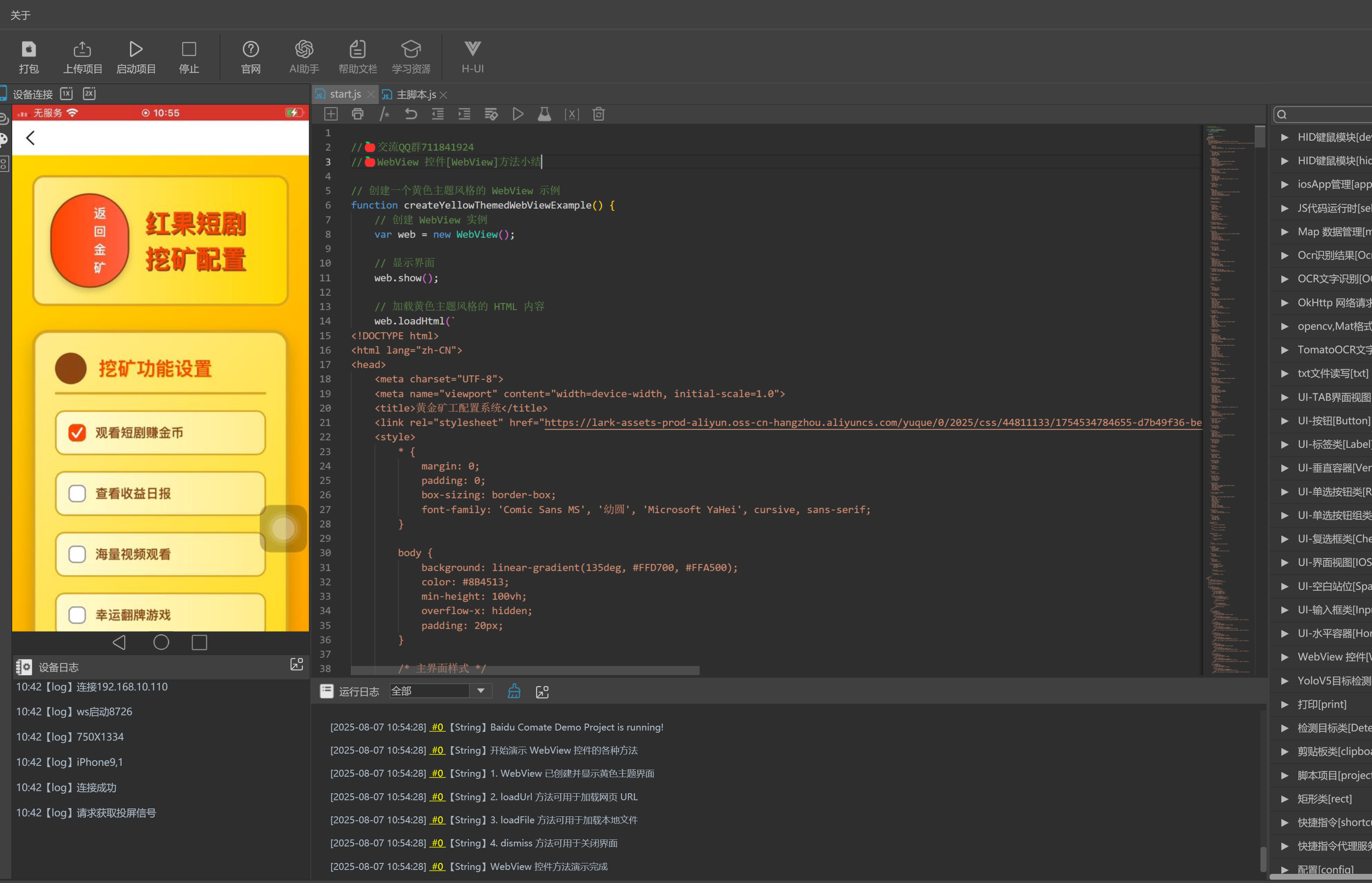
Task: Open the lark-assets stylesheet URL link
Action: tap(873, 423)
